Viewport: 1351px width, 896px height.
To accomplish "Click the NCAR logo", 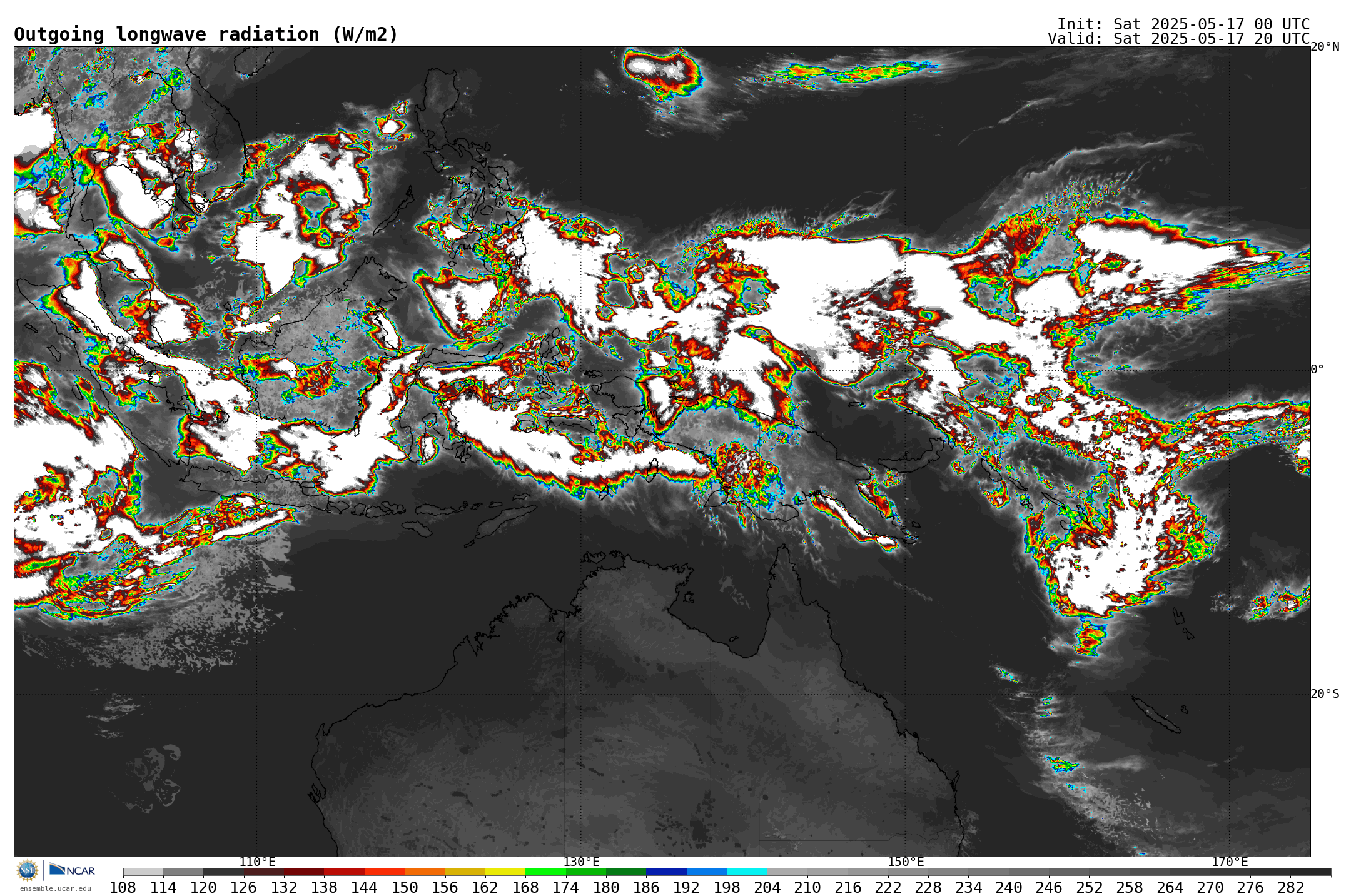I will point(72,870).
